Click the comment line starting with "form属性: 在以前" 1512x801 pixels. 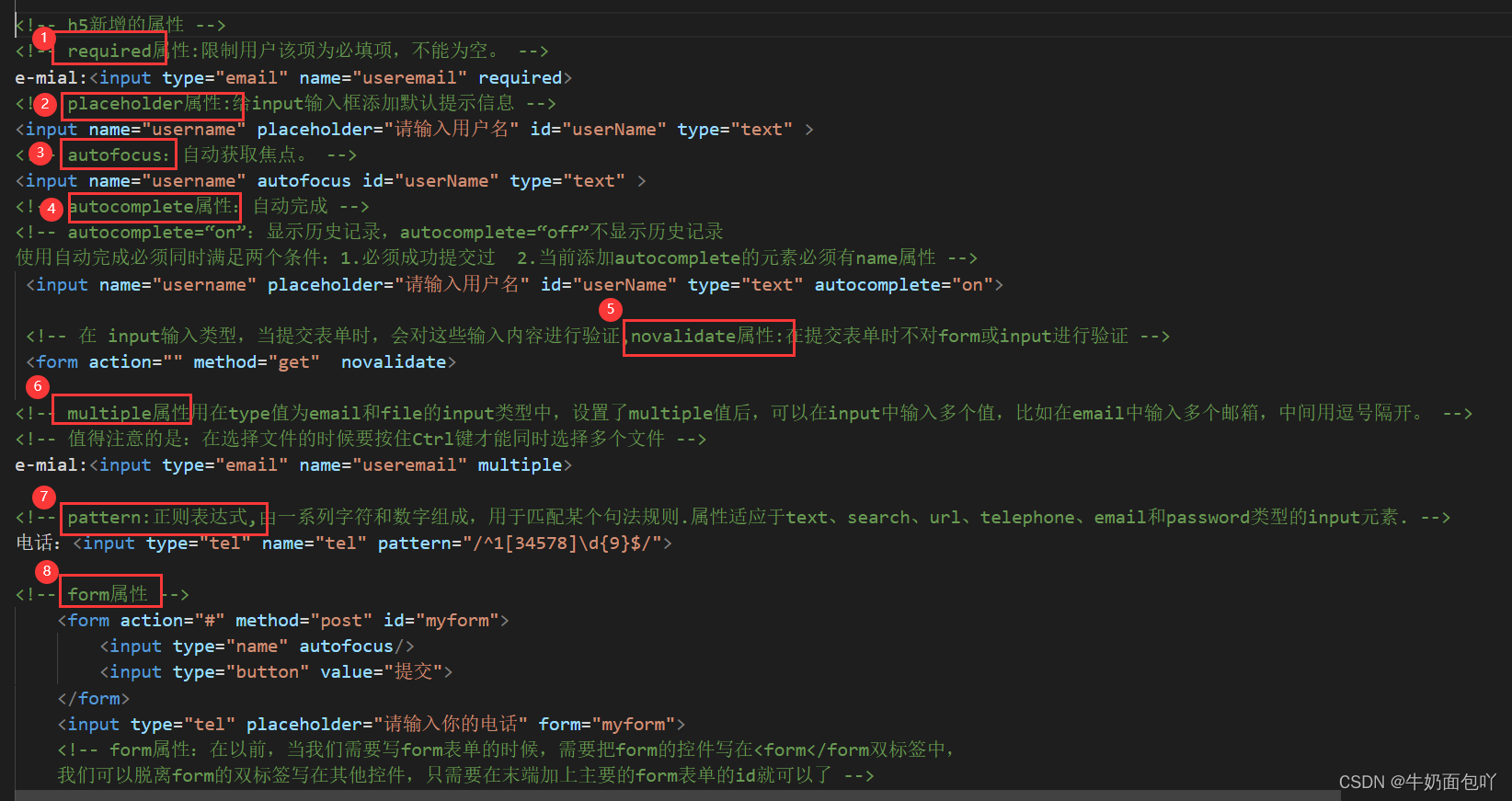click(508, 750)
